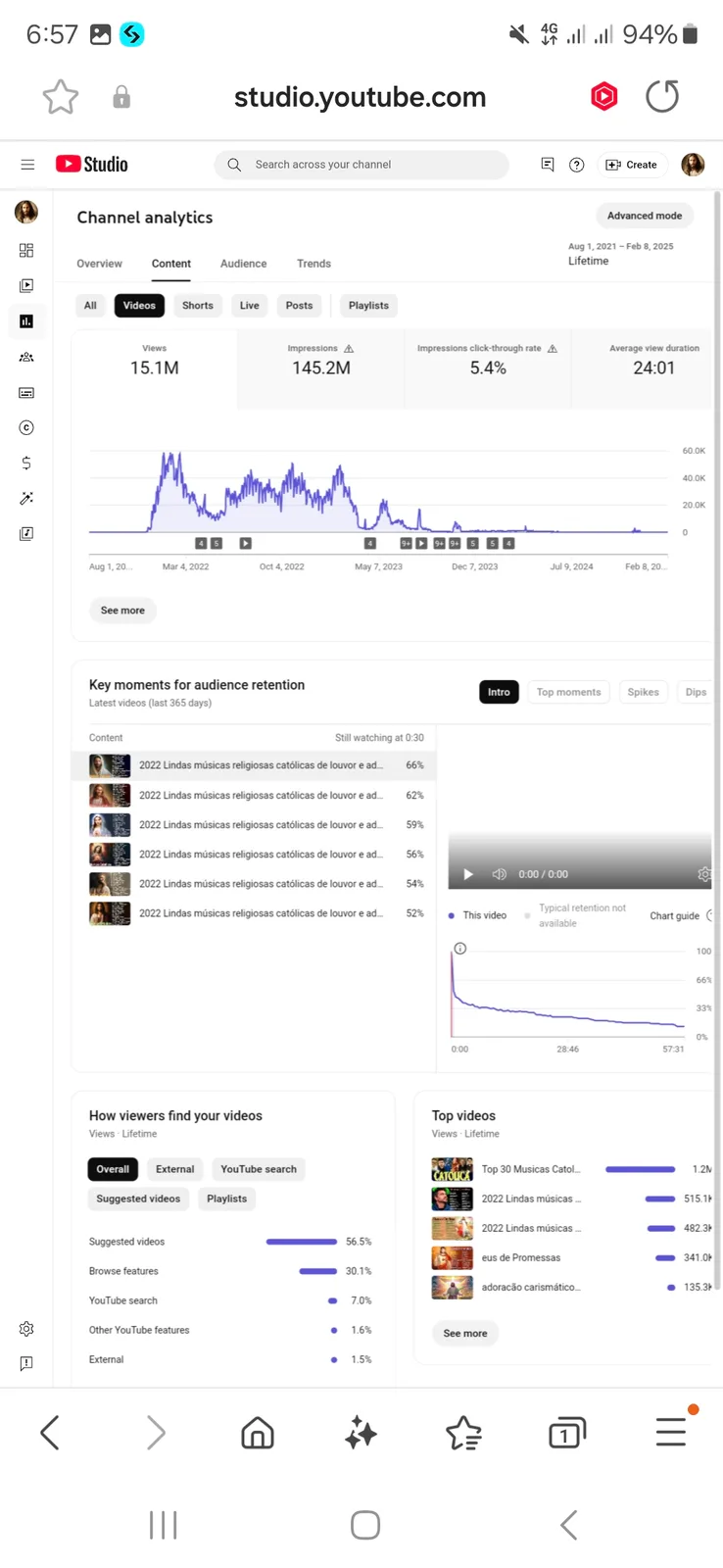723x1568 pixels.
Task: Reload the page with browser refresh icon
Action: pos(662,96)
